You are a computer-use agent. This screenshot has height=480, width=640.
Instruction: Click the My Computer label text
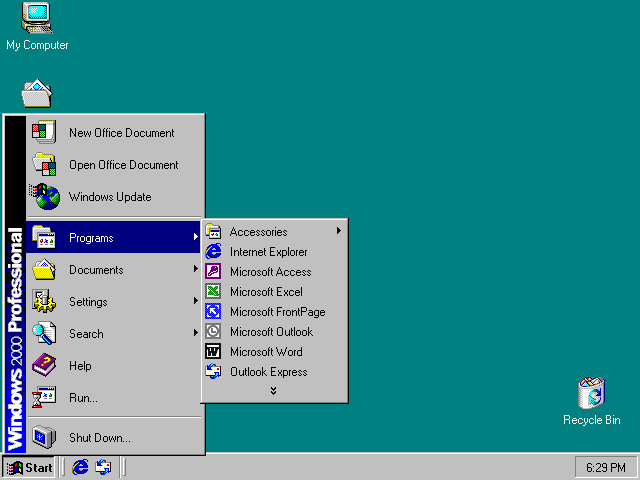37,45
